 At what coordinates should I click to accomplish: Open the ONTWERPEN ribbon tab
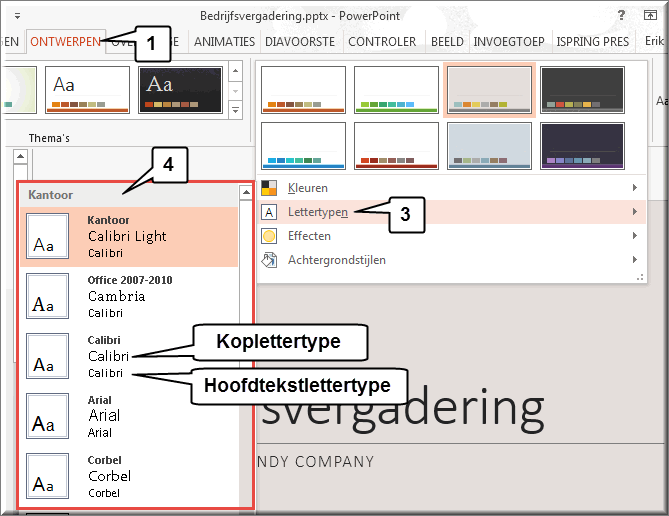(66, 42)
